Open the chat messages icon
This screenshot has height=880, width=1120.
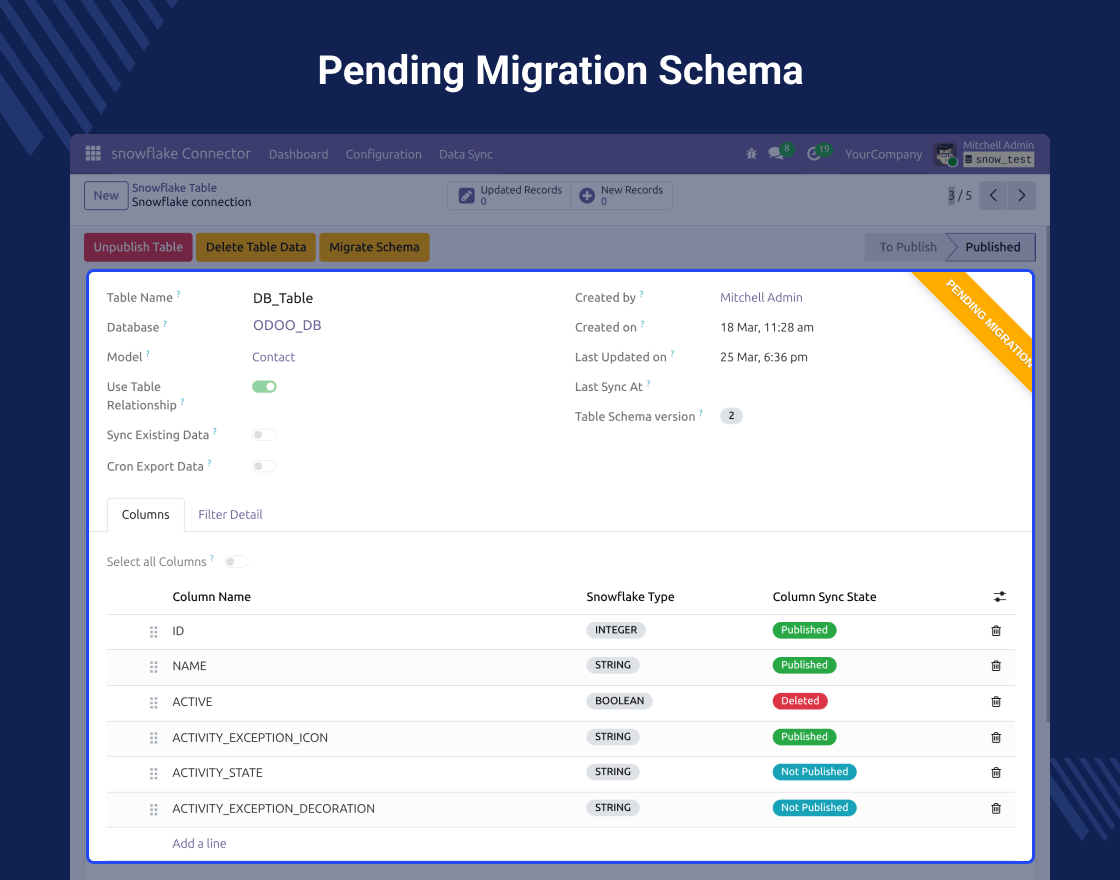tap(776, 154)
